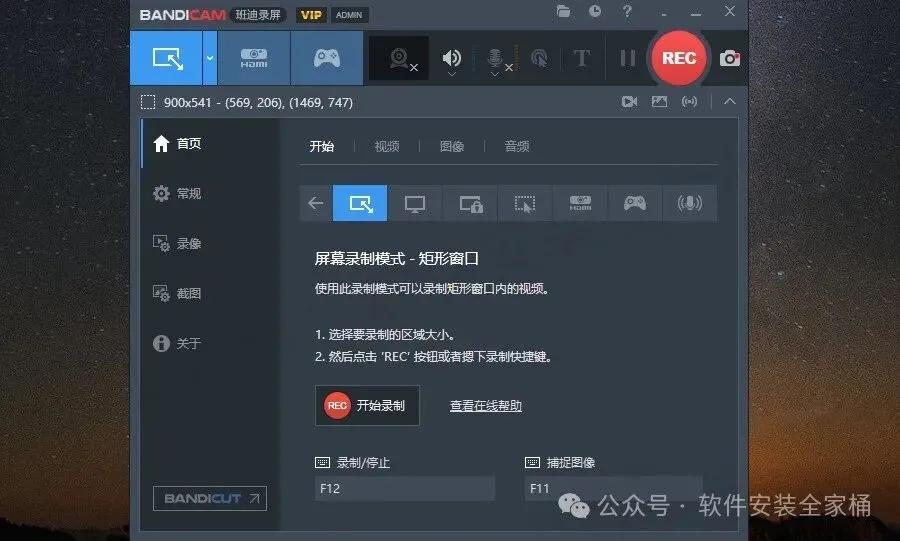Toggle microphone recording
This screenshot has width=900, height=541.
point(495,57)
